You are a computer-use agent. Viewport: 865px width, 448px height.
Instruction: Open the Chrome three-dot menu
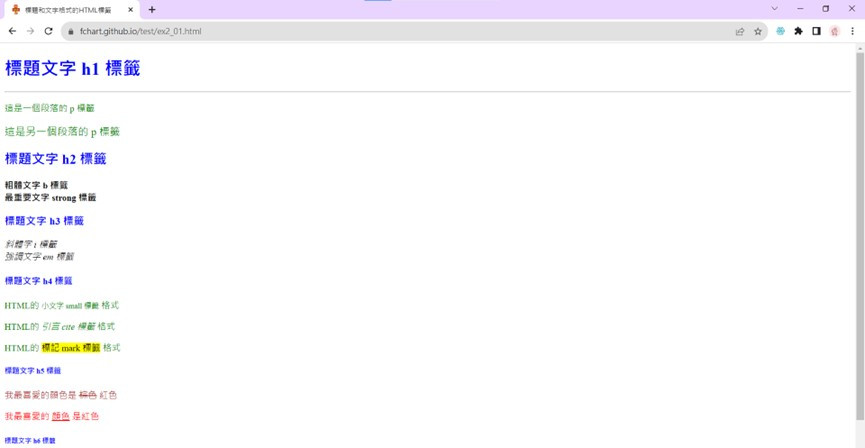[x=852, y=31]
